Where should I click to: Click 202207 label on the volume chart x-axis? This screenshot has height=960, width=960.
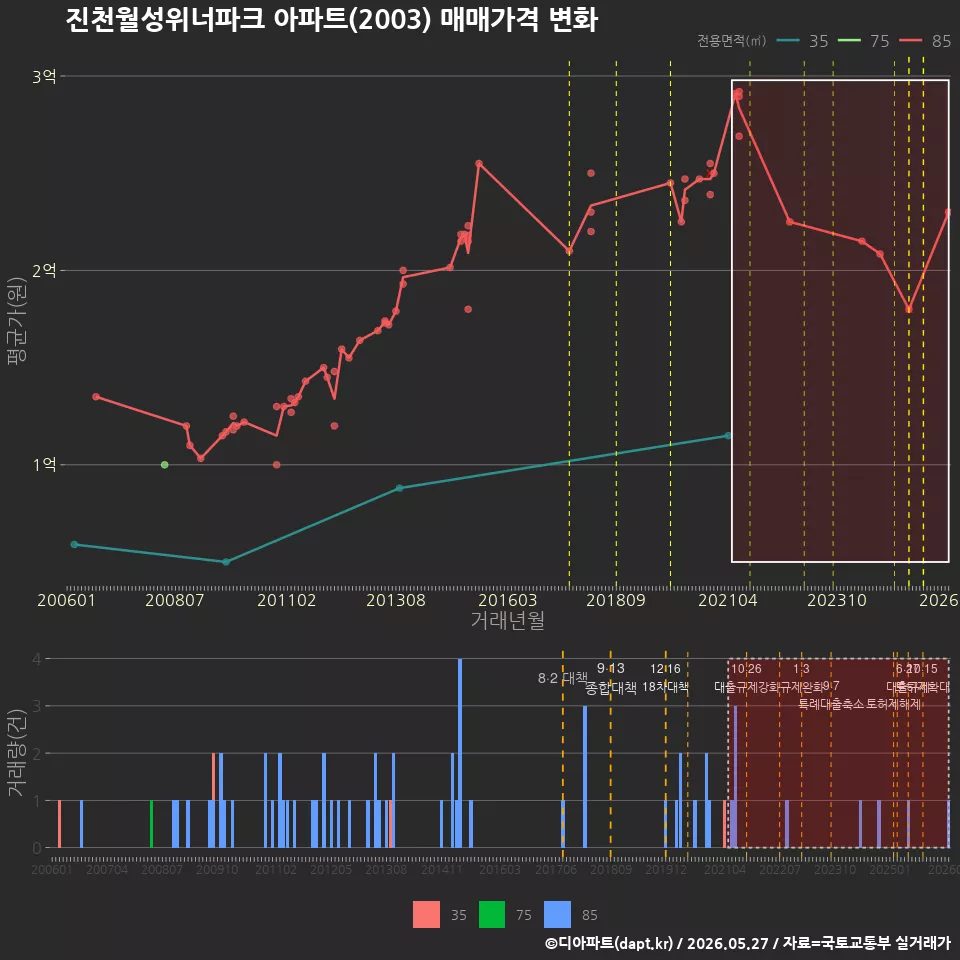pyautogui.click(x=779, y=869)
